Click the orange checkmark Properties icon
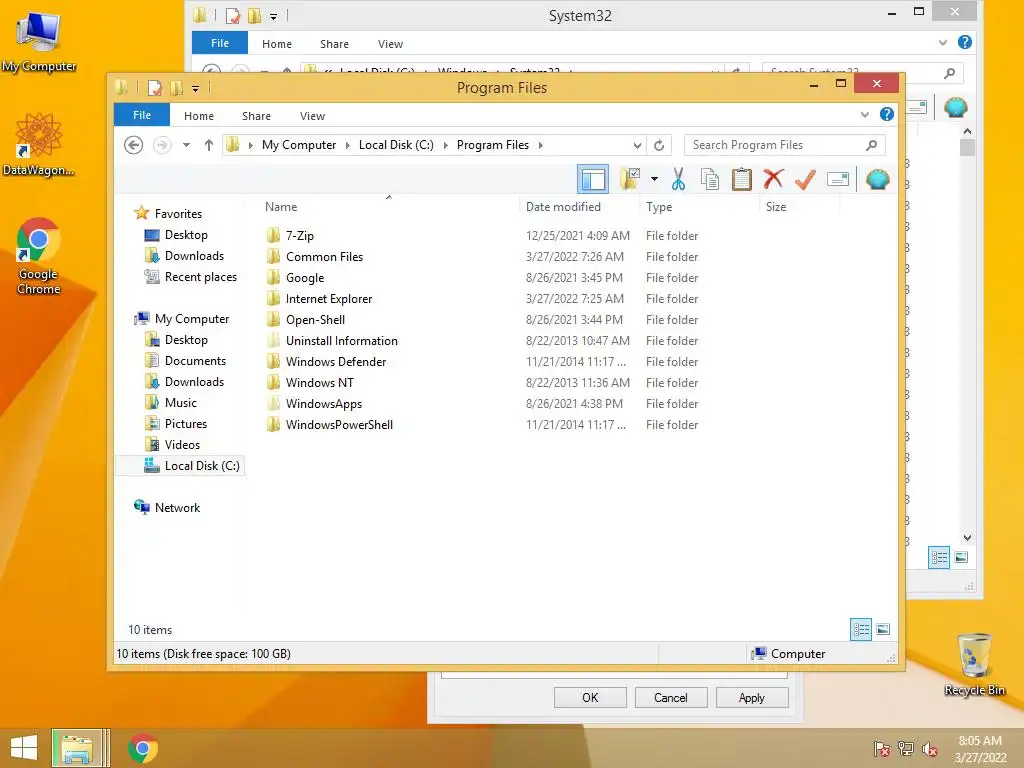 (805, 179)
